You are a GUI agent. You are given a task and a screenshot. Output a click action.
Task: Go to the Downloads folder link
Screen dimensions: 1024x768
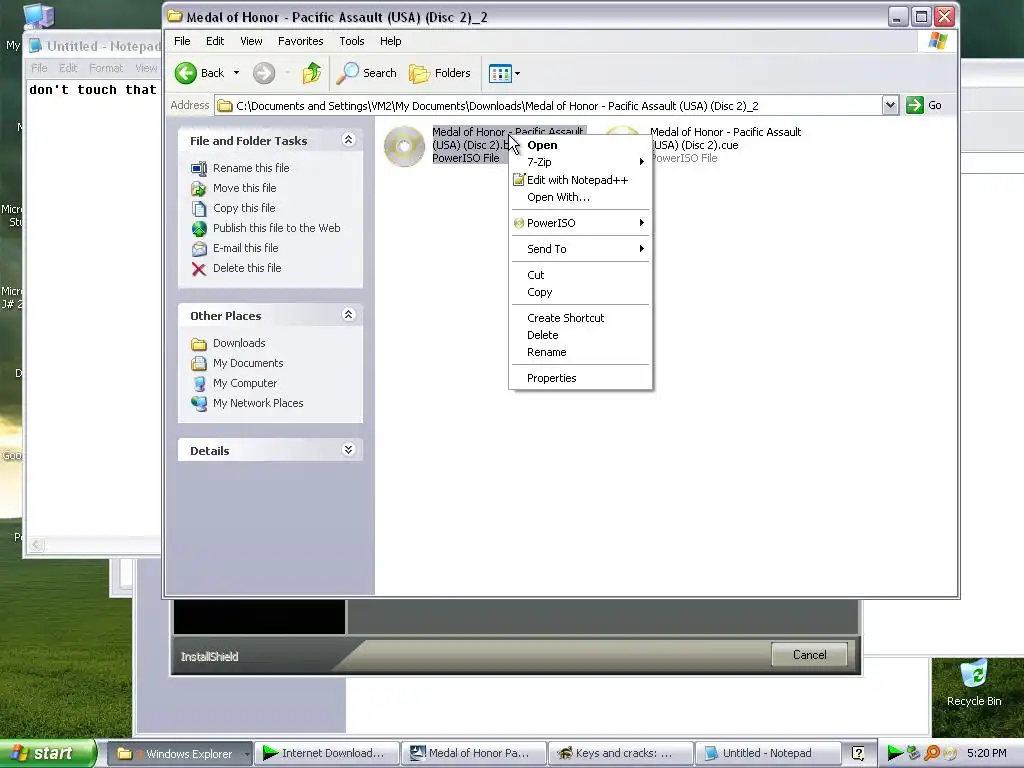pos(239,343)
